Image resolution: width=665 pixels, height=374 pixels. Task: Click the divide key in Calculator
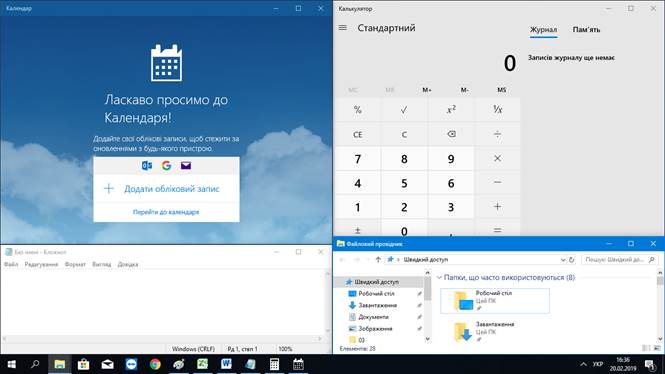(x=497, y=134)
